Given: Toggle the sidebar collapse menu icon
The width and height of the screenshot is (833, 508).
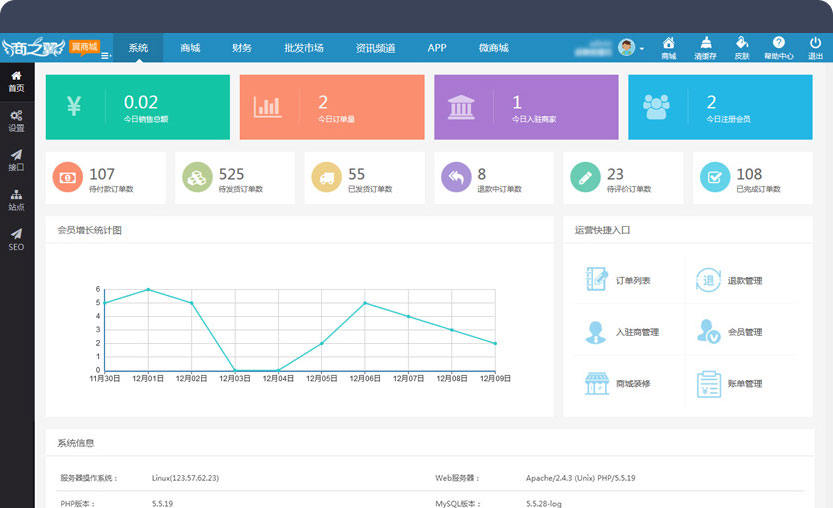Looking at the screenshot, I should pyautogui.click(x=105, y=55).
